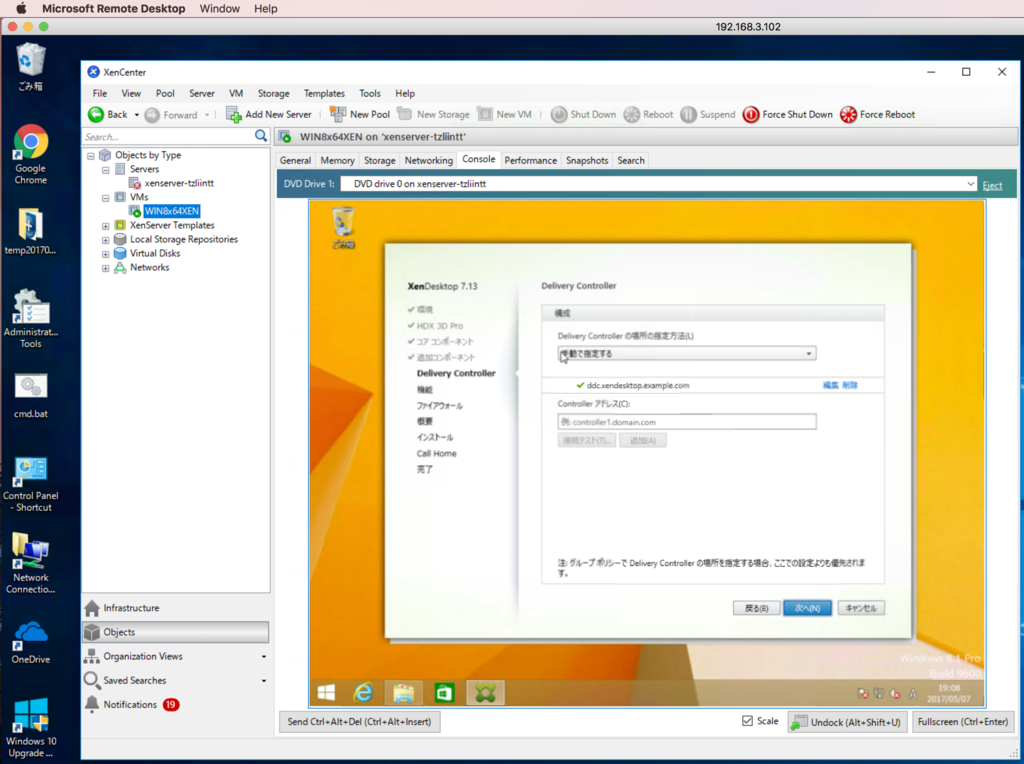Click the Undock button
Screen dimensions: 1024x764
(x=847, y=722)
